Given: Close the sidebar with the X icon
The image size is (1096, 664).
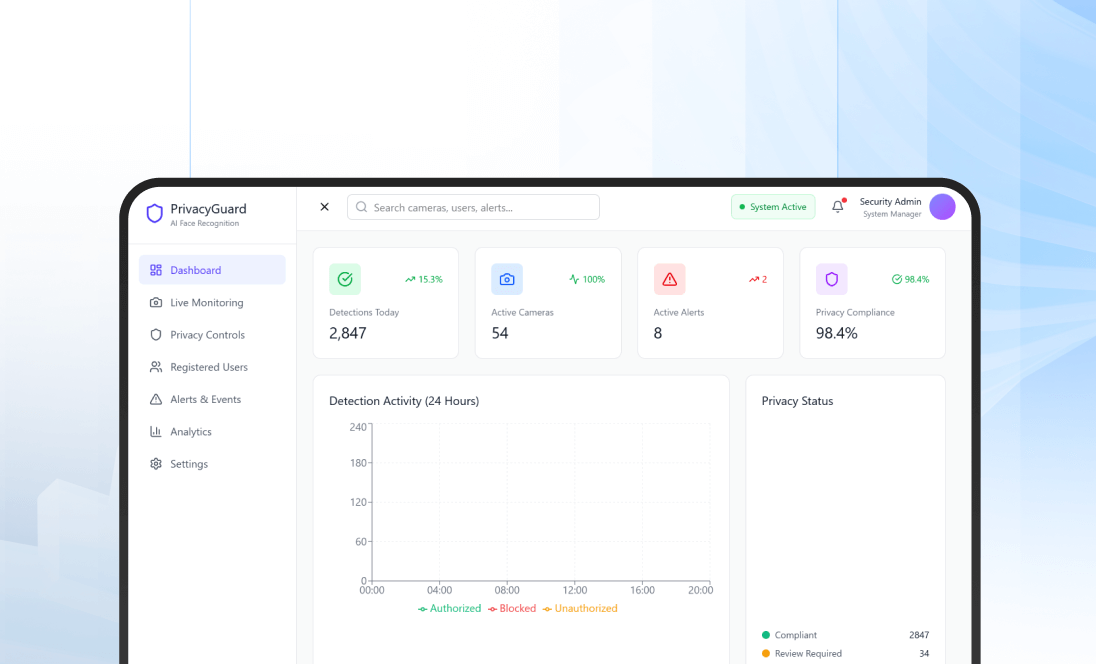Looking at the screenshot, I should [324, 207].
